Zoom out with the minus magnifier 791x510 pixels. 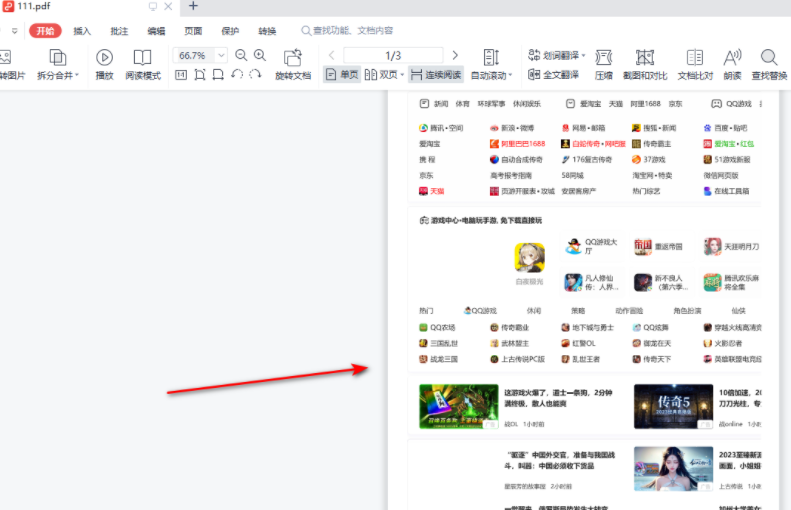click(241, 55)
